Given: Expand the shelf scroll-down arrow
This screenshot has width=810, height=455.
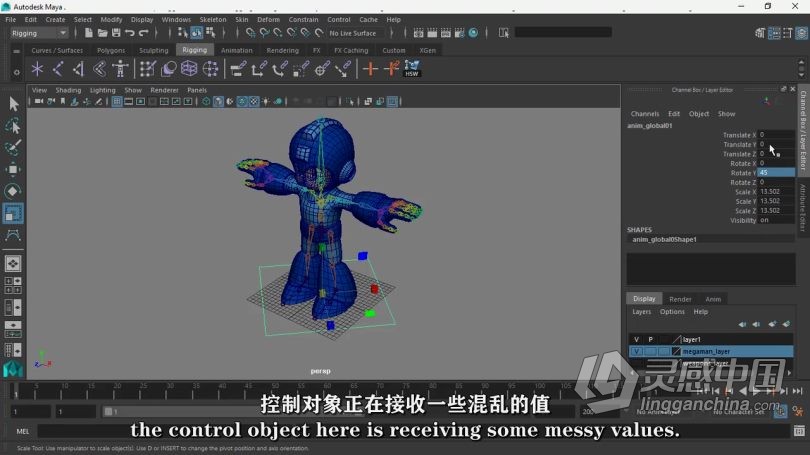Looking at the screenshot, I should pos(801,74).
